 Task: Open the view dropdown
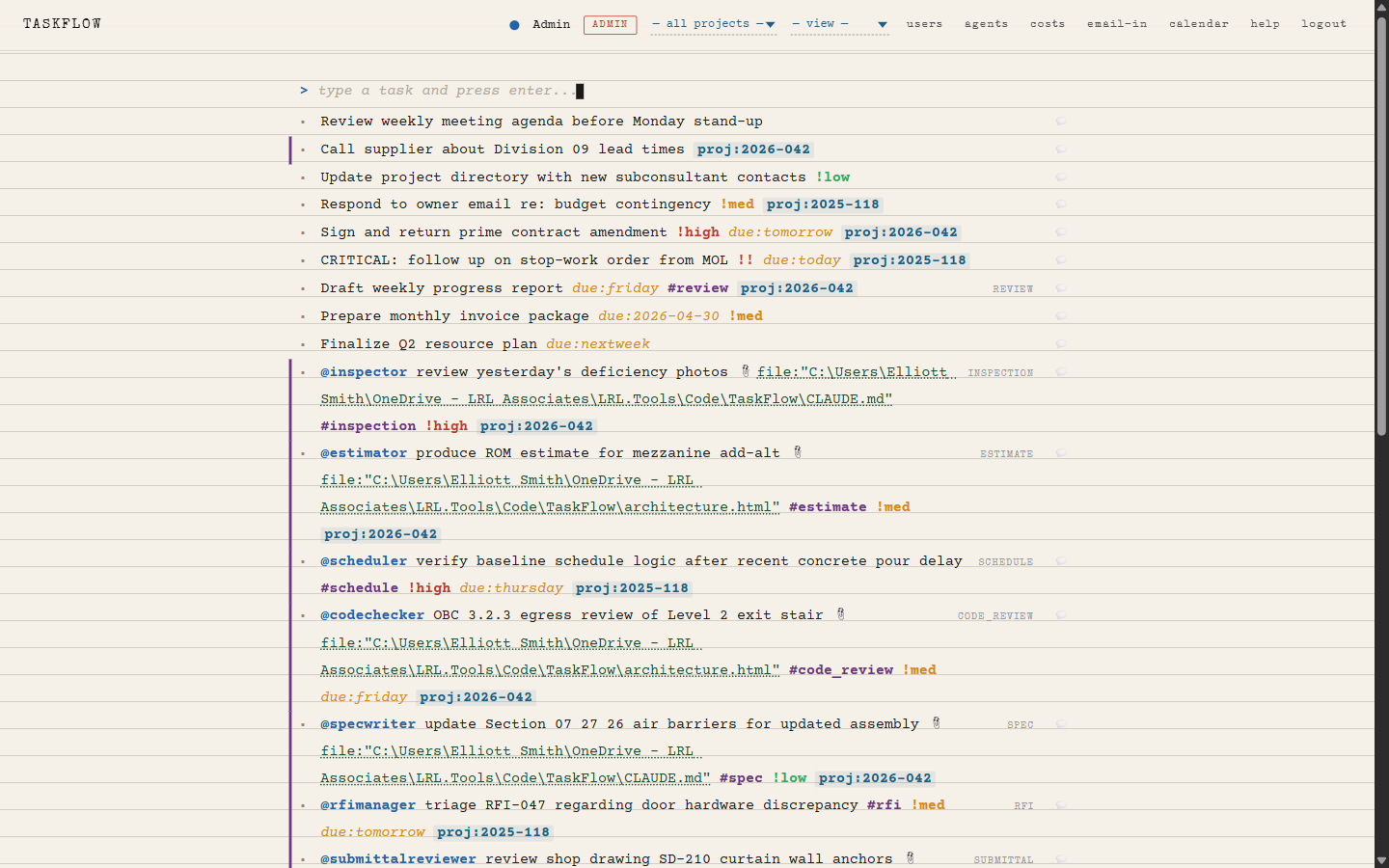pyautogui.click(x=838, y=23)
